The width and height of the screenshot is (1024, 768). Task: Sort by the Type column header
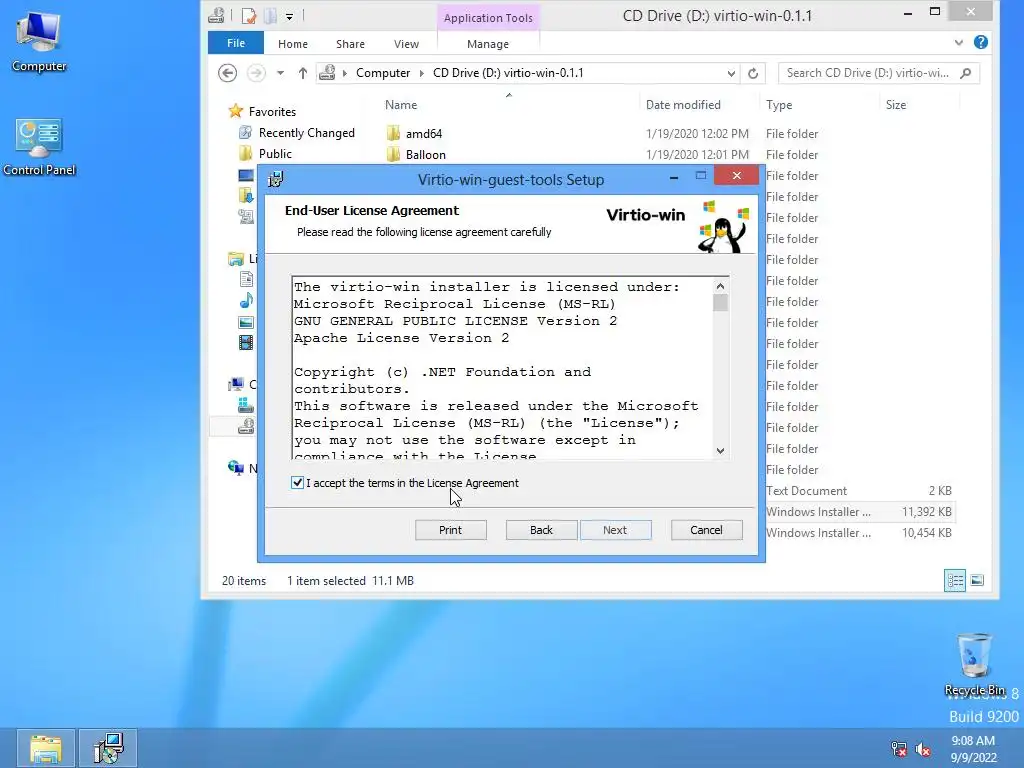pos(779,104)
